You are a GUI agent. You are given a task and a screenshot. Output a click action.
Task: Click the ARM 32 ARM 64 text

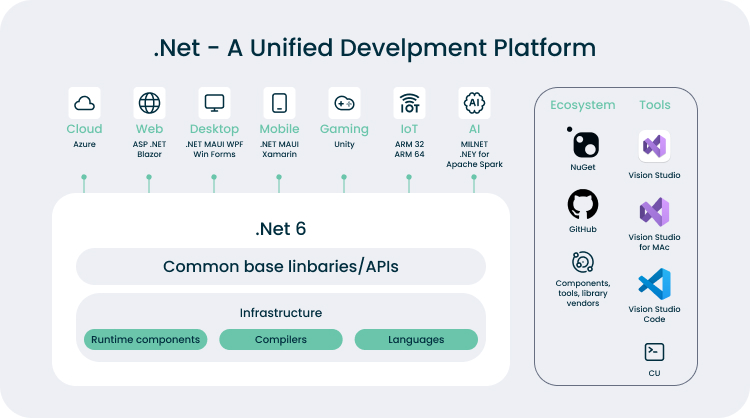[409, 149]
